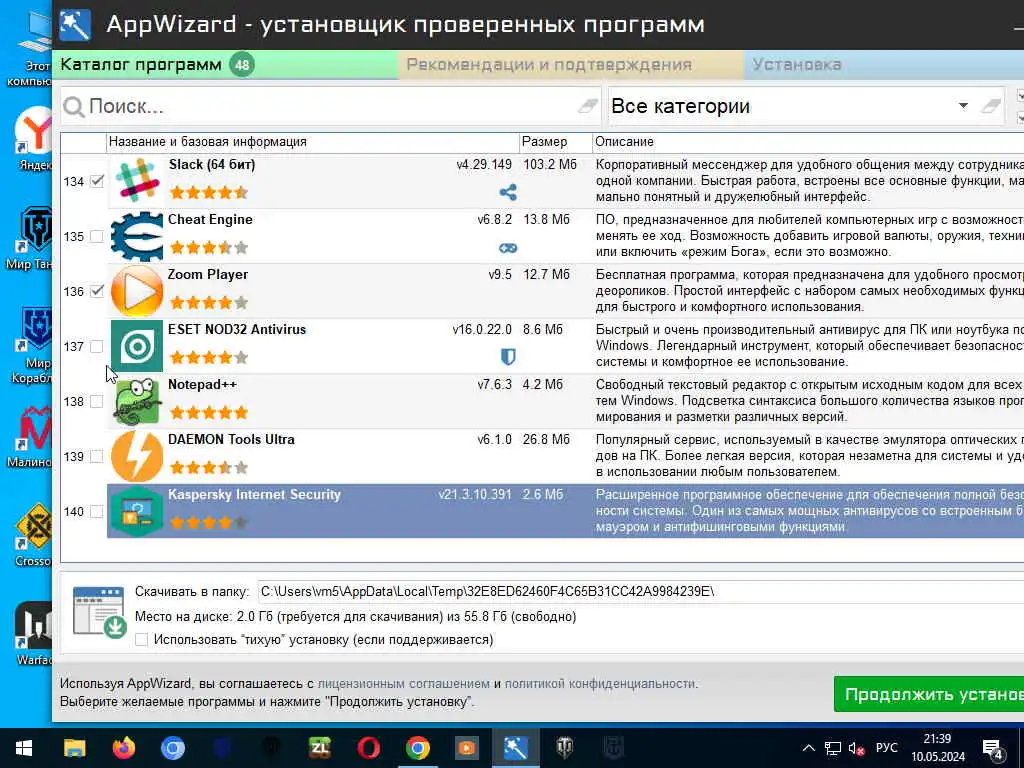Check the Notepad++ checkbox
1024x768 pixels.
tap(97, 401)
